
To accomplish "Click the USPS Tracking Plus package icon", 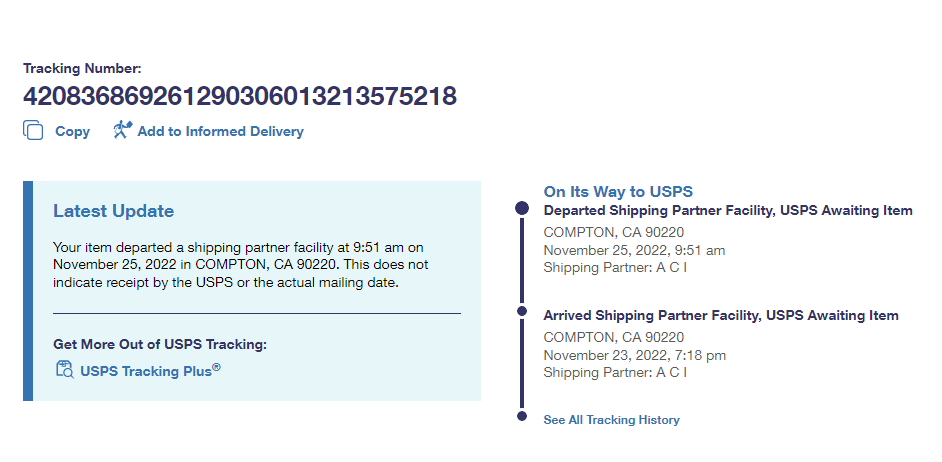I will (64, 371).
